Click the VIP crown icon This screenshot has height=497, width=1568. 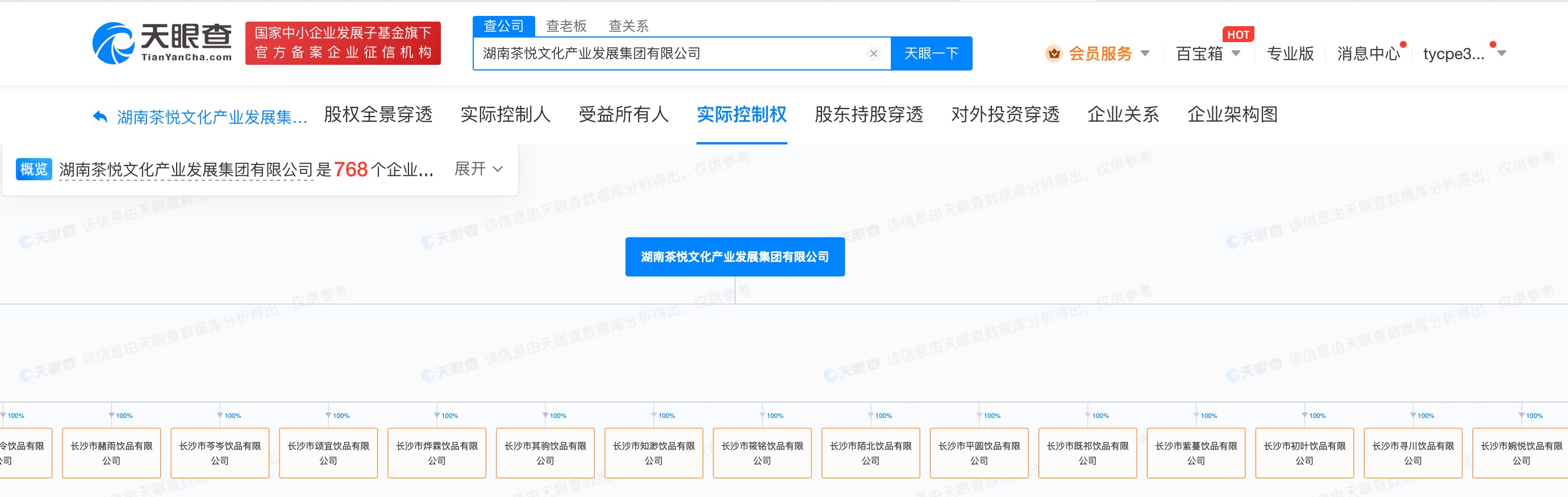coord(1054,53)
